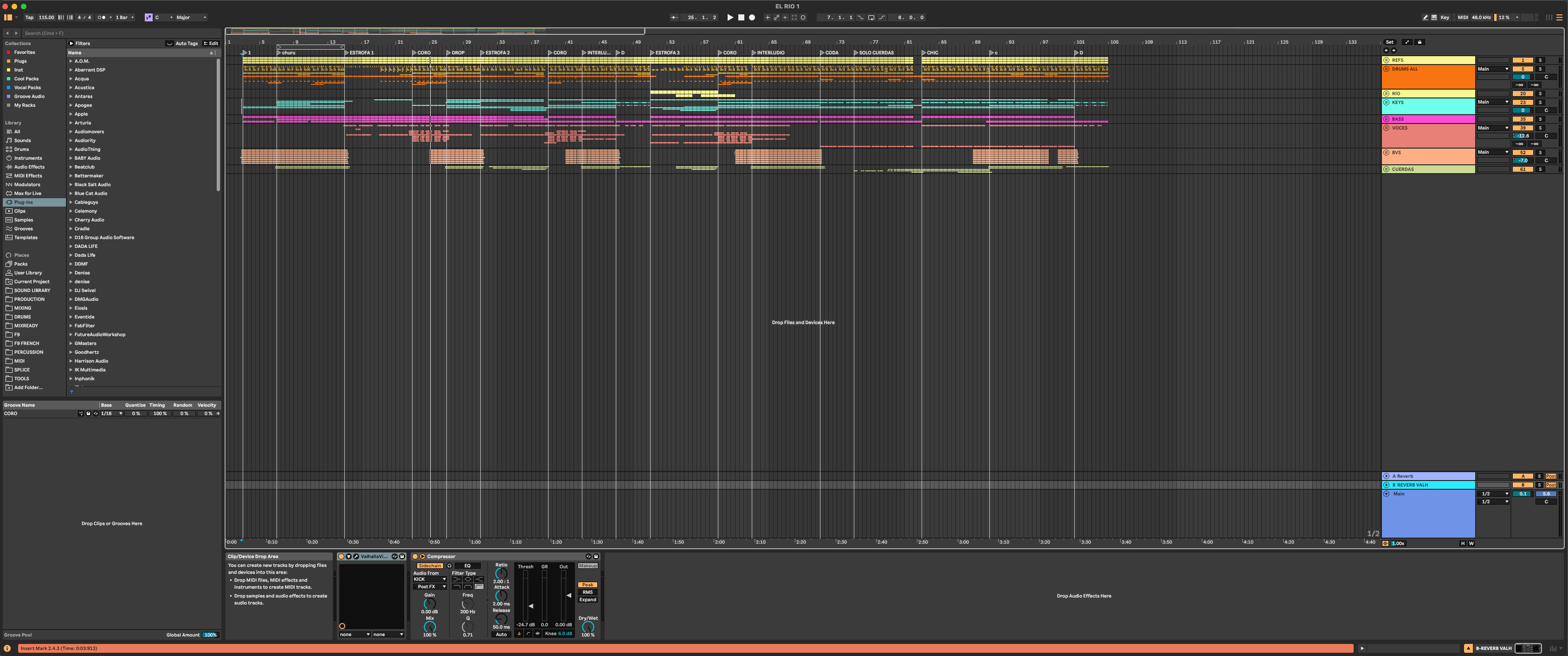Select RMS mode in the Compressor

[587, 592]
